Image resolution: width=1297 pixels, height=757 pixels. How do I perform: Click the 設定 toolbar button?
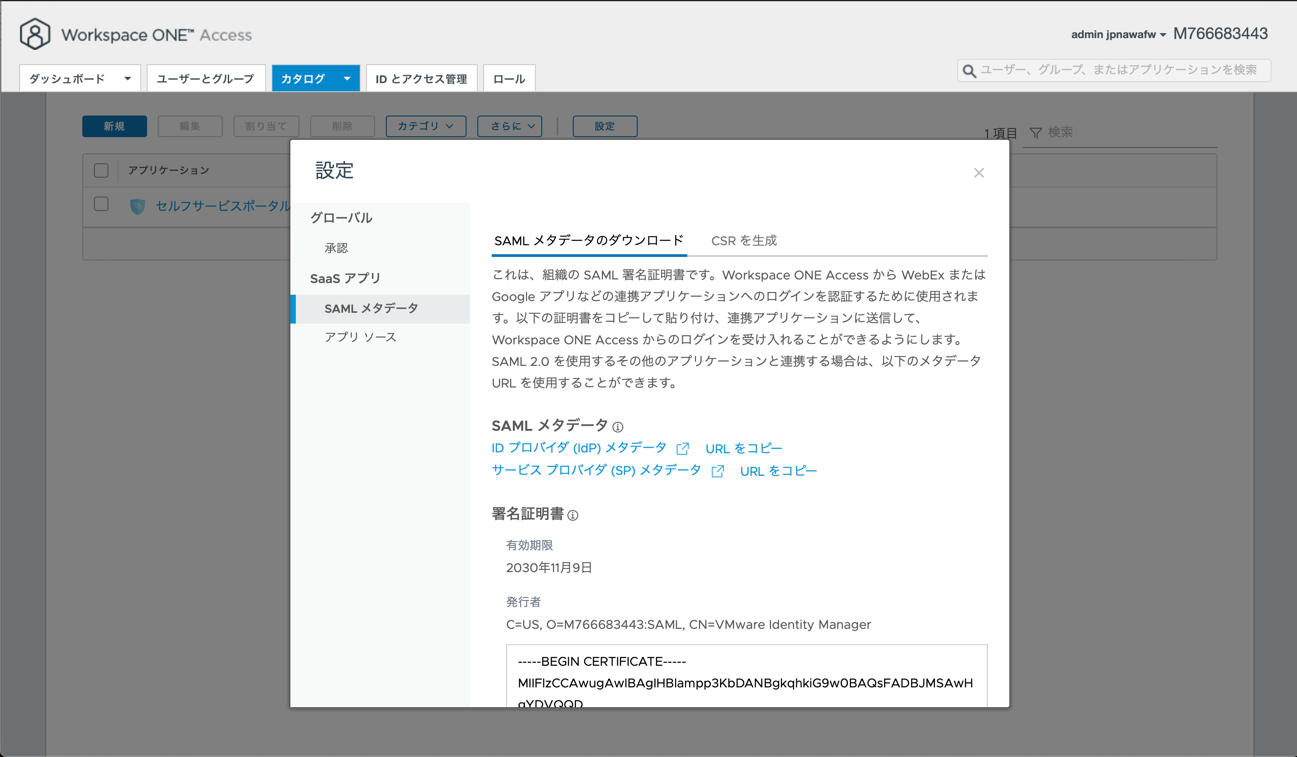coord(605,126)
